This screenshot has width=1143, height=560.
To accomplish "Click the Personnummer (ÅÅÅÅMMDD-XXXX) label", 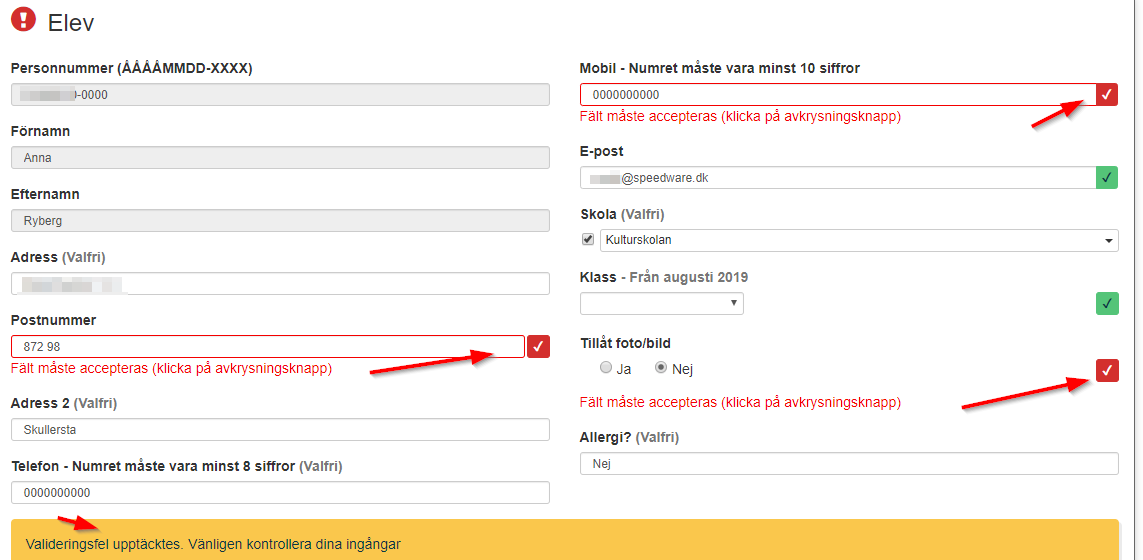I will point(132,69).
